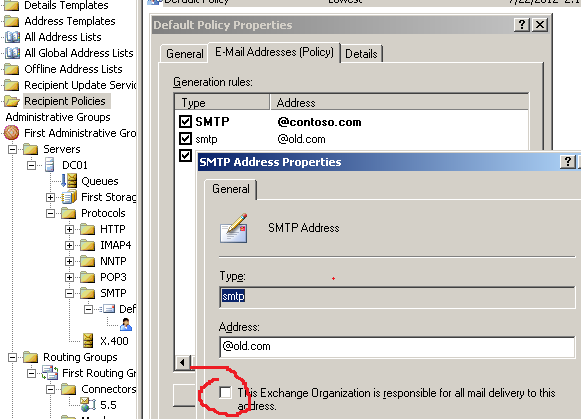Click the NNTP protocol folder icon
The height and width of the screenshot is (419, 581).
point(87,261)
